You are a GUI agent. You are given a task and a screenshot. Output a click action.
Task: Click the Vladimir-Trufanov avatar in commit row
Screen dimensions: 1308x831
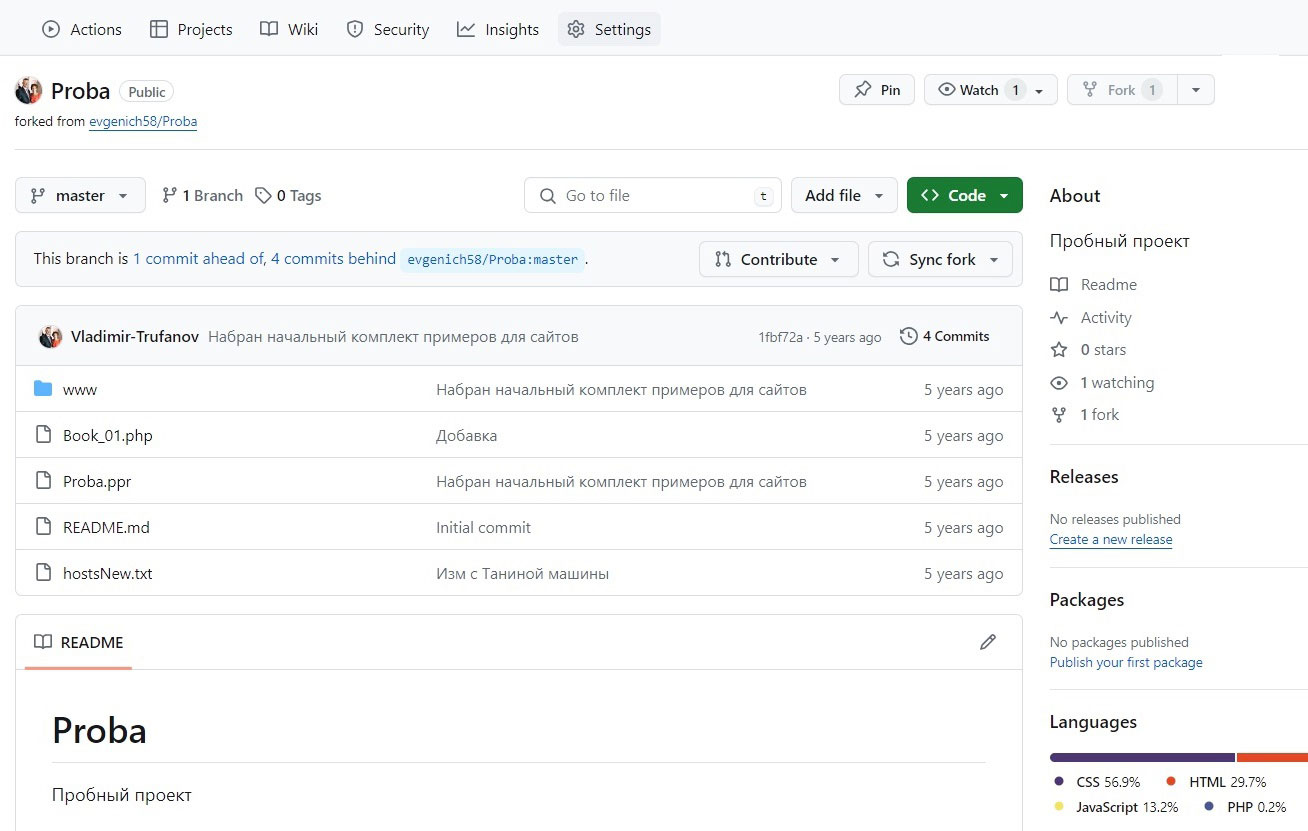[x=50, y=337]
